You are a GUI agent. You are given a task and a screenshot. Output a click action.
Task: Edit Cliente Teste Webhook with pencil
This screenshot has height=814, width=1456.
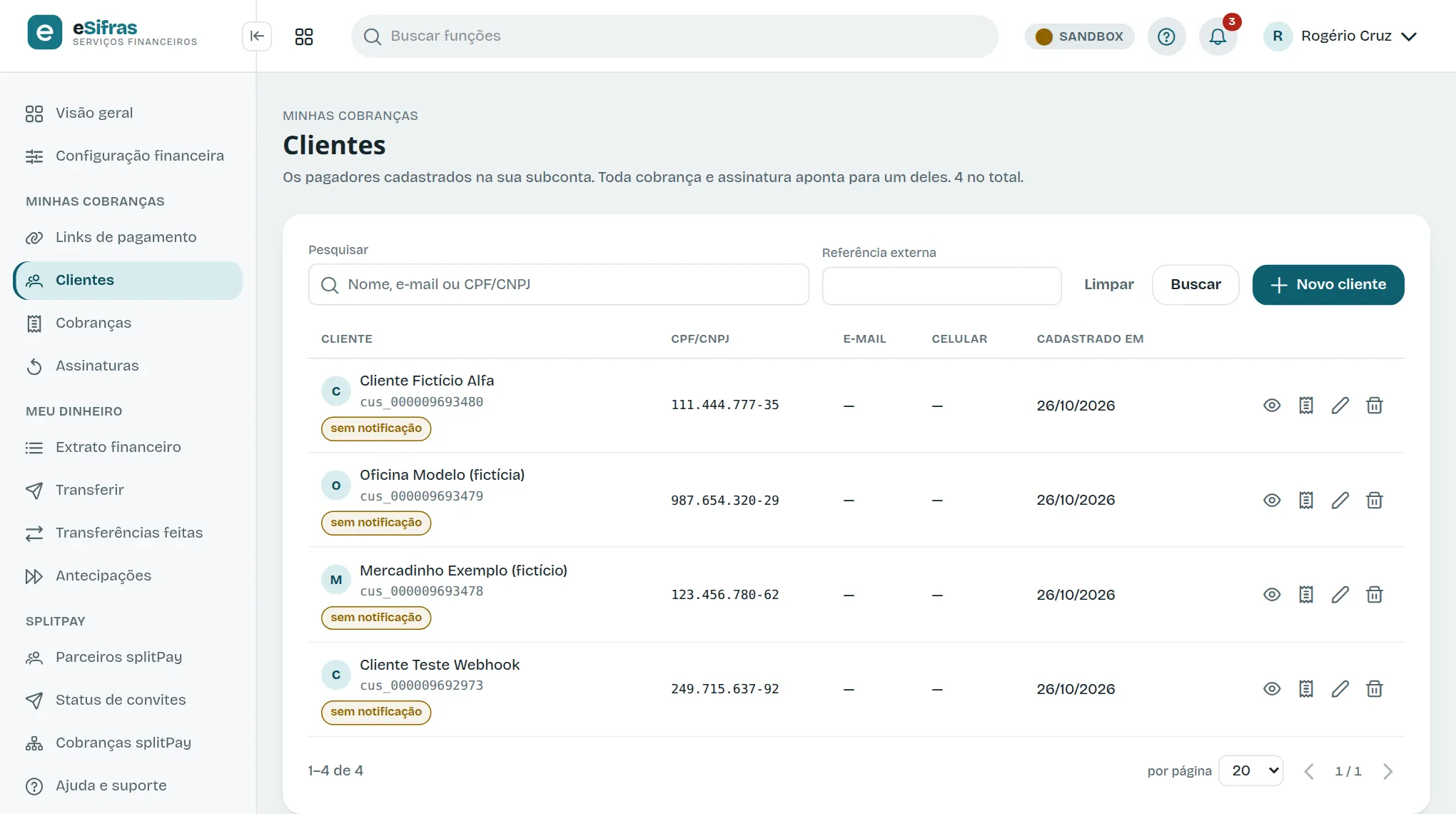point(1340,689)
